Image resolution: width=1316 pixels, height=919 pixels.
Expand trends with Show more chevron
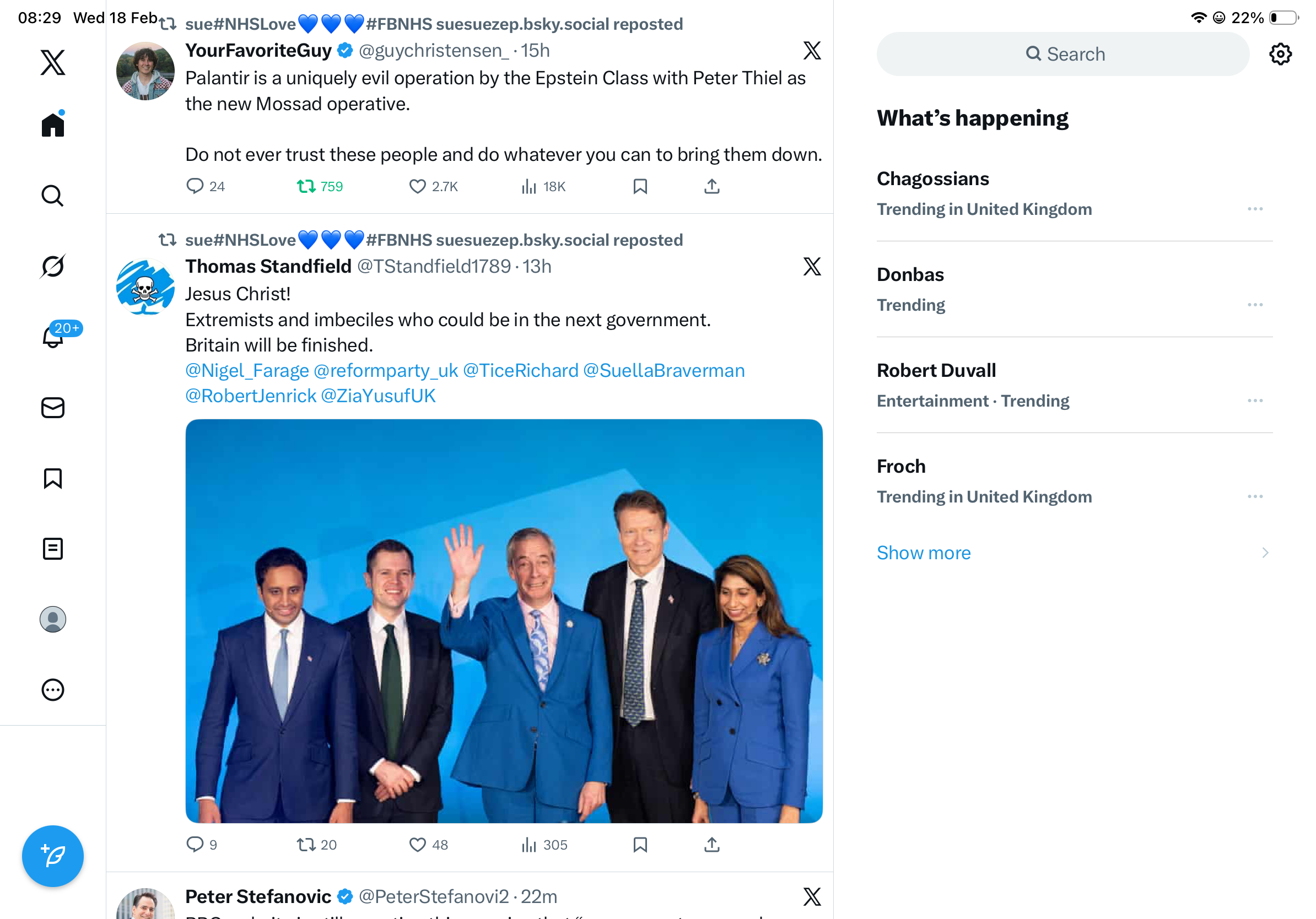(x=1265, y=553)
